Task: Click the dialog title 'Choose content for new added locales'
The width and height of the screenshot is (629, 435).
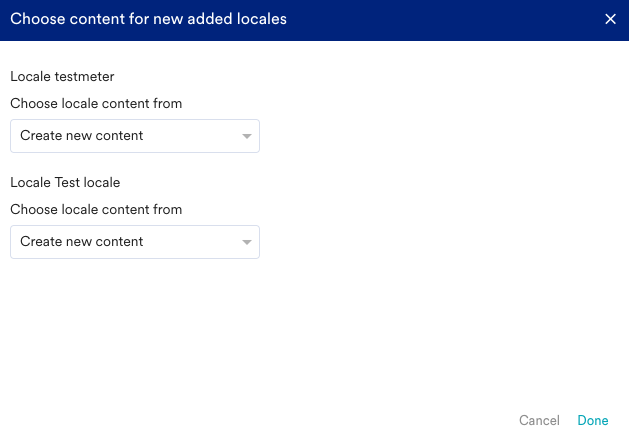Action: [x=148, y=19]
